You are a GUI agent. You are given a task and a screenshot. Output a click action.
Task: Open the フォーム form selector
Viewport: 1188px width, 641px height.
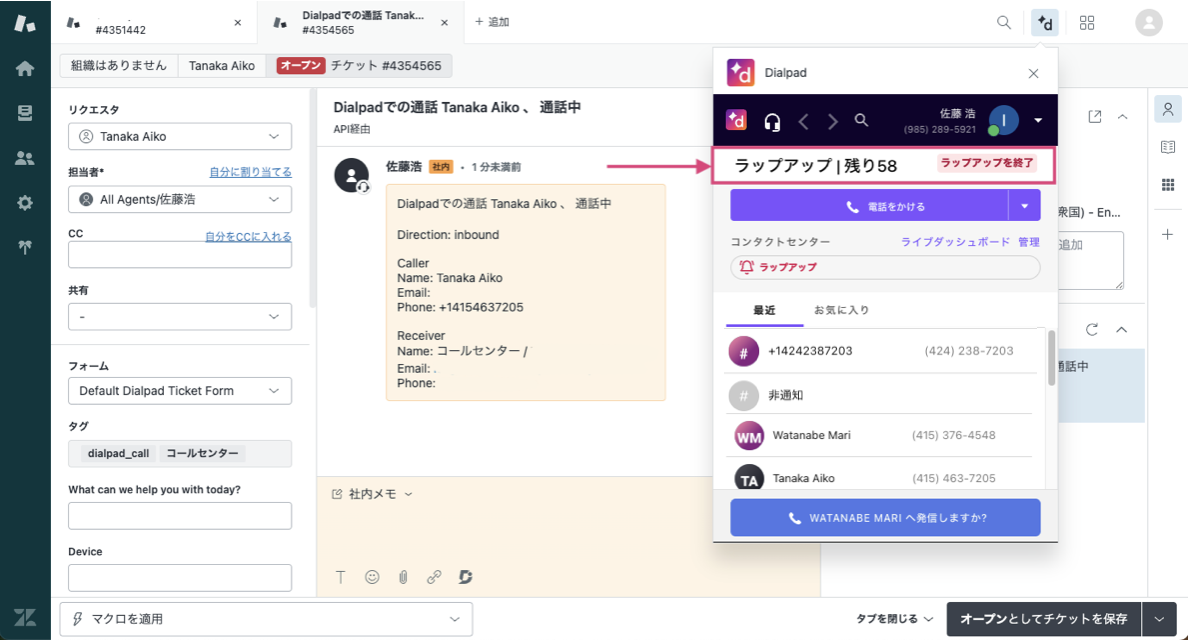click(x=179, y=390)
